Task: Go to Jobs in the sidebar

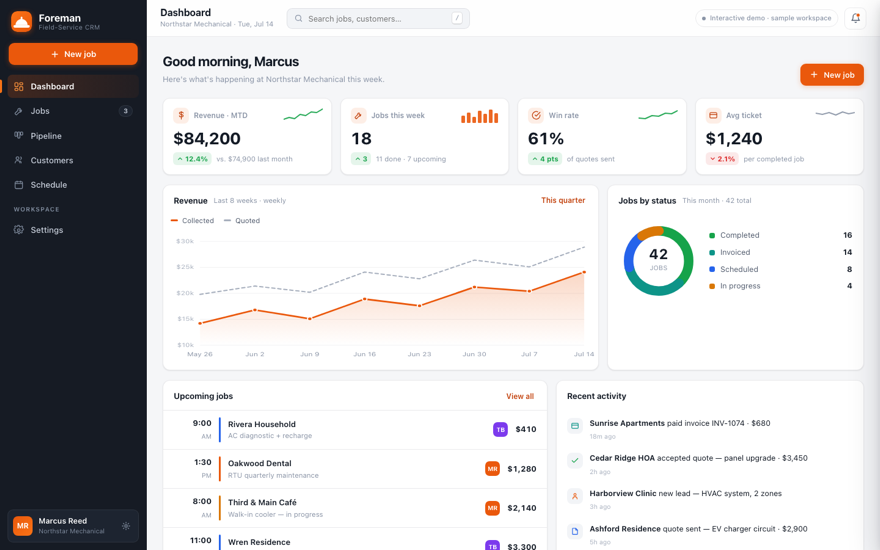Action: pos(73,111)
